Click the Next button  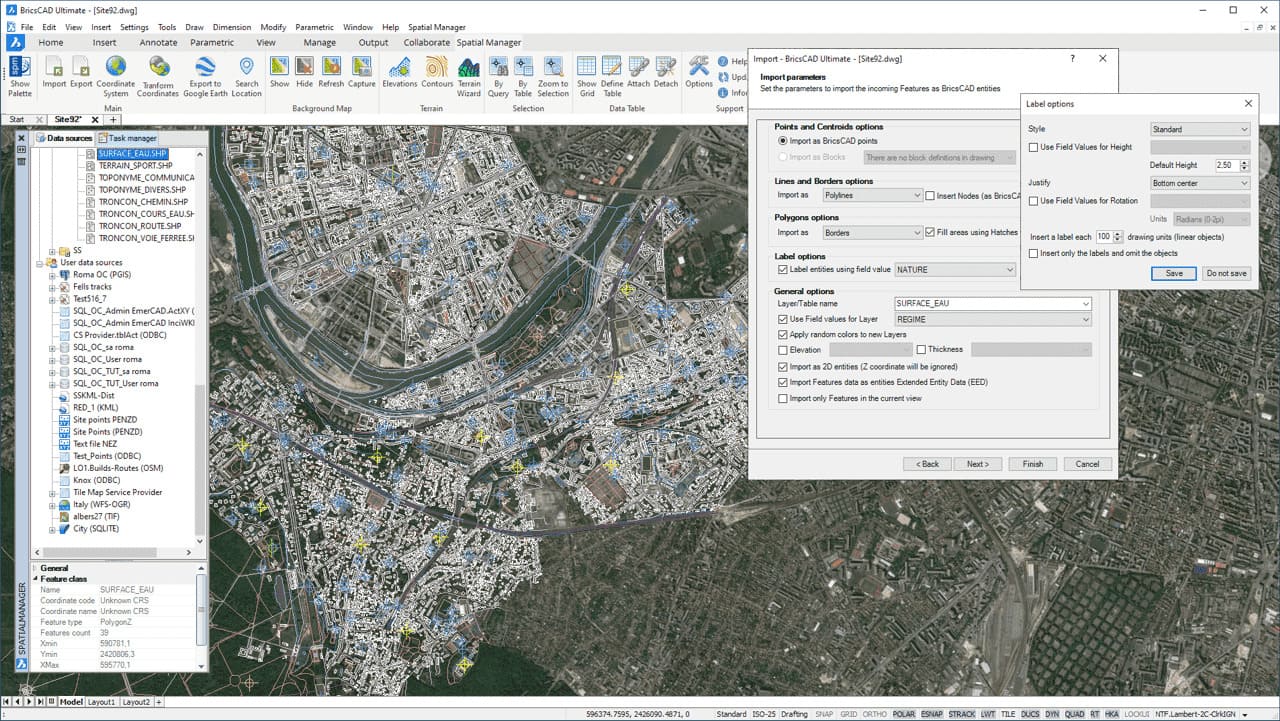[978, 464]
